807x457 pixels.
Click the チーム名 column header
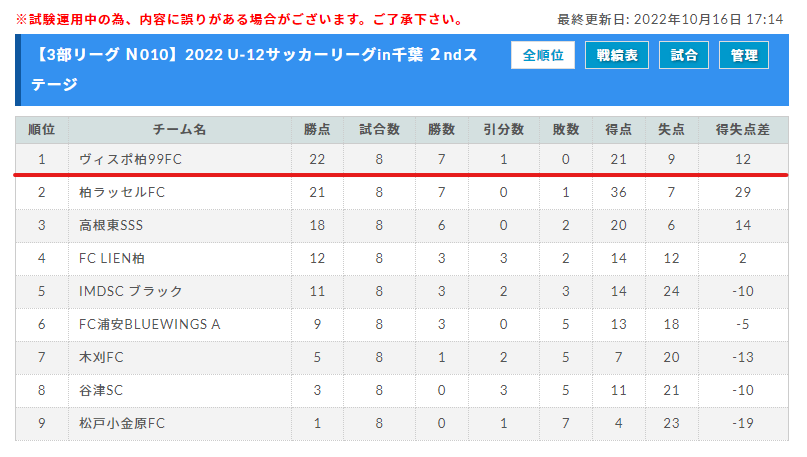(180, 130)
